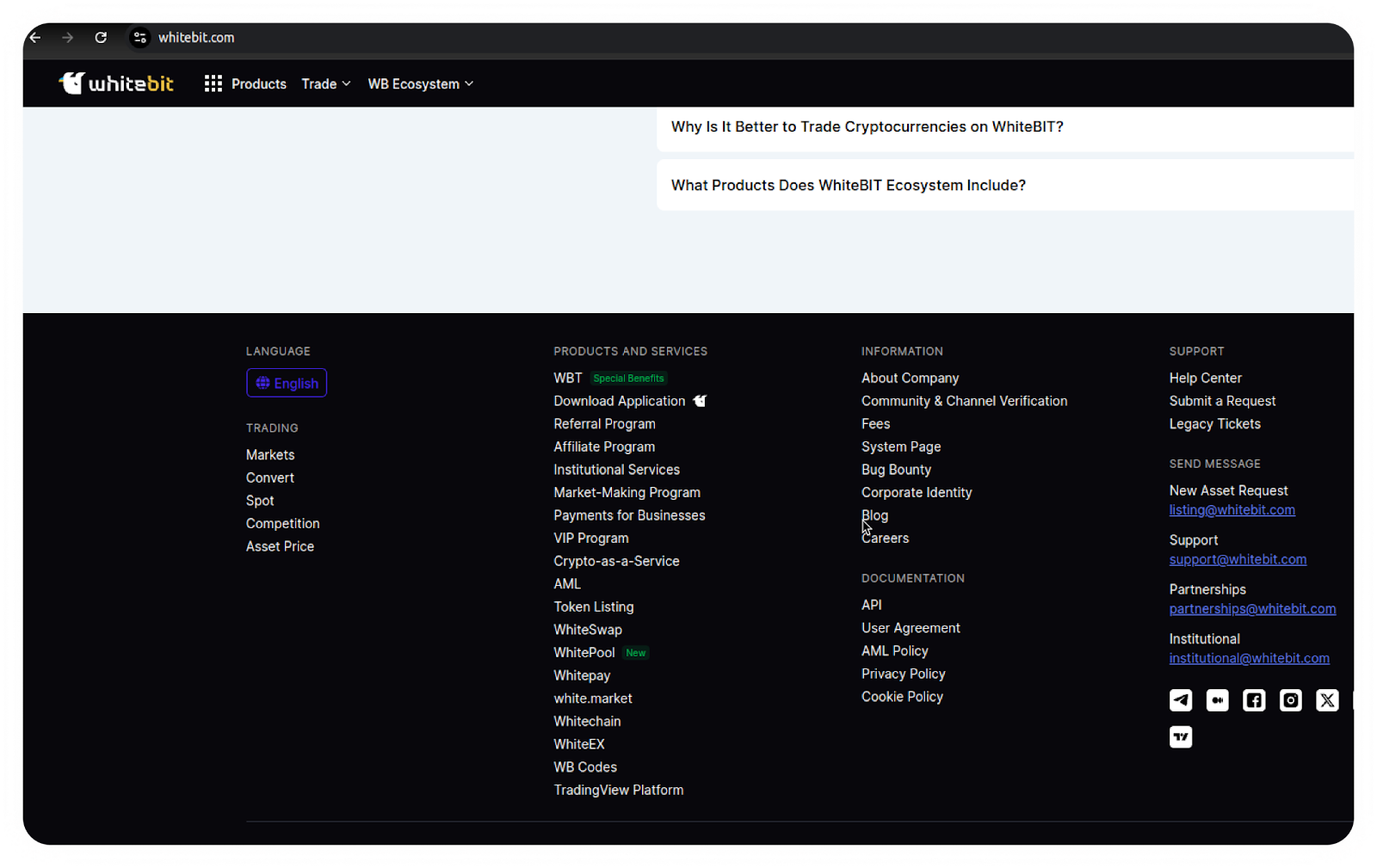Open the WhitePool link
The width and height of the screenshot is (1377, 868).
click(584, 653)
